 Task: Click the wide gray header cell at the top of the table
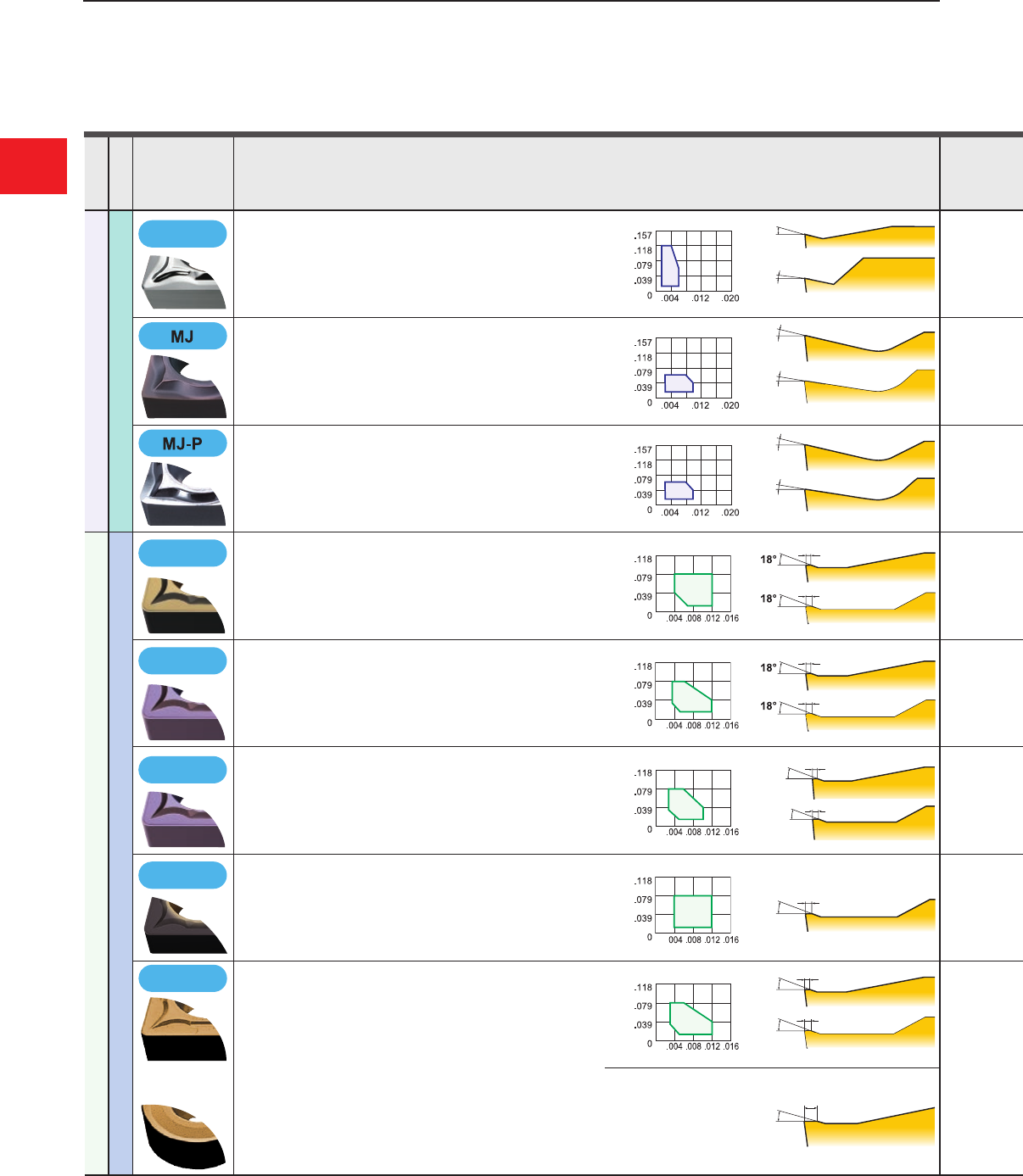click(585, 174)
